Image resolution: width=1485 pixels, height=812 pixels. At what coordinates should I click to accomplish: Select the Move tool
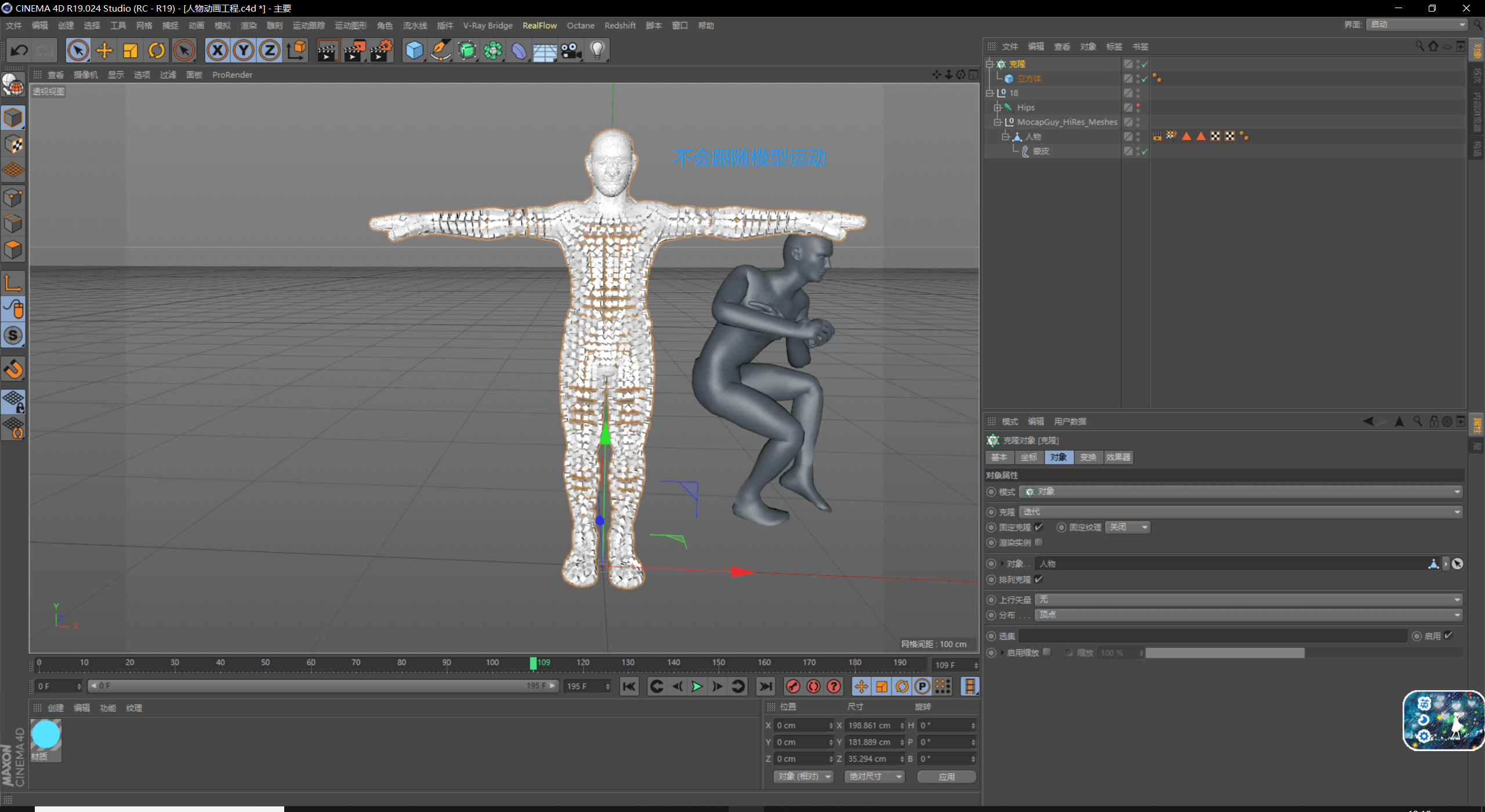coord(104,50)
